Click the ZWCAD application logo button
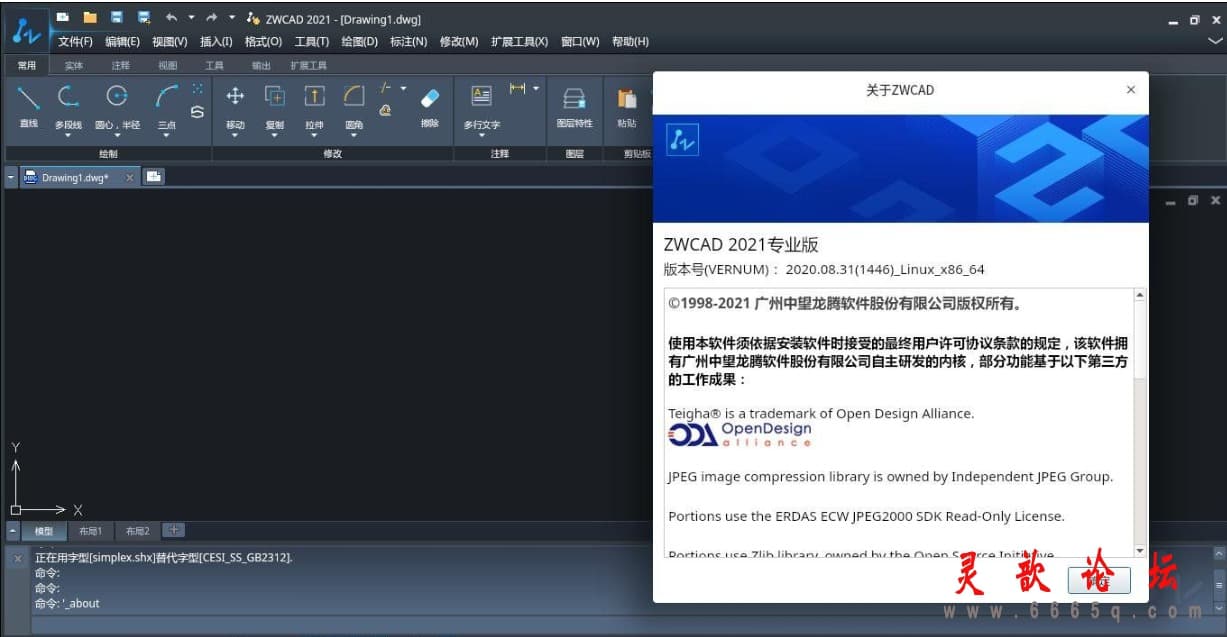The height and width of the screenshot is (637, 1227). pos(26,31)
